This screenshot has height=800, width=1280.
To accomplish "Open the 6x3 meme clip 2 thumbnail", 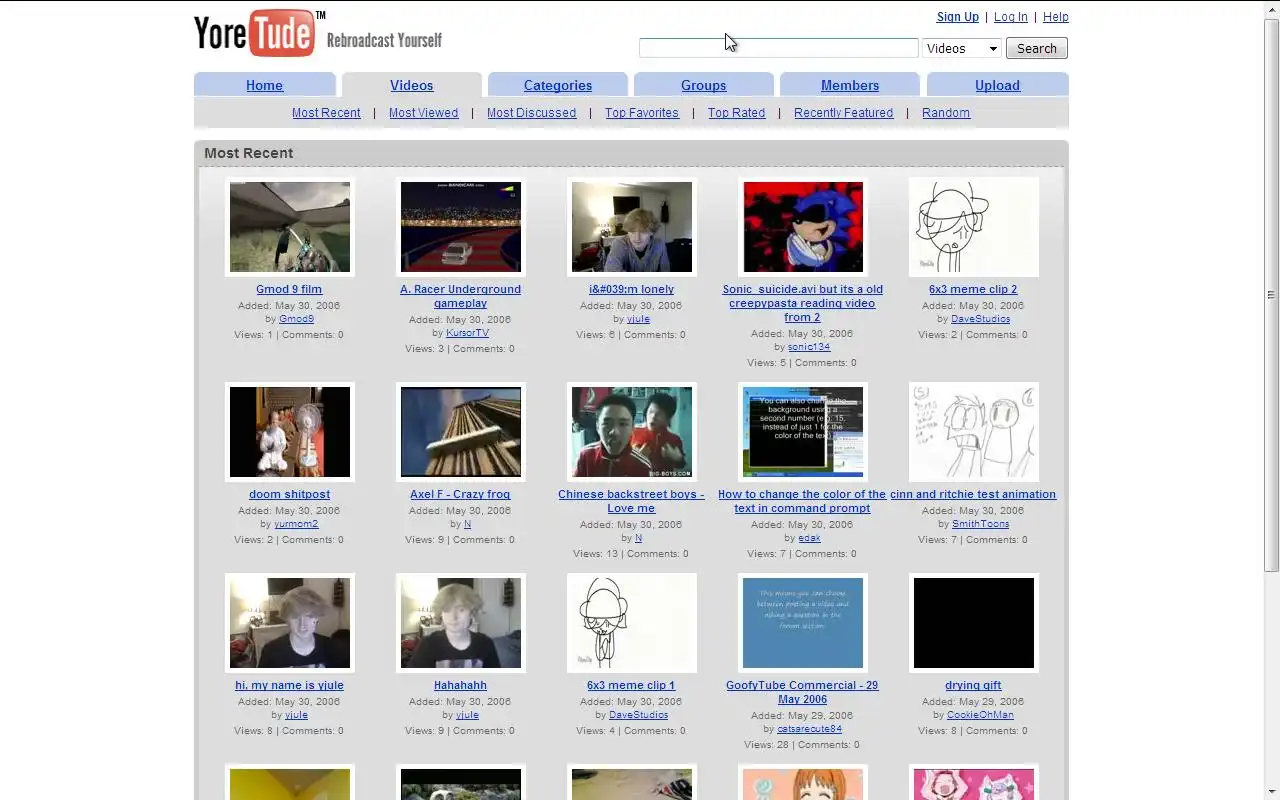I will (x=974, y=227).
